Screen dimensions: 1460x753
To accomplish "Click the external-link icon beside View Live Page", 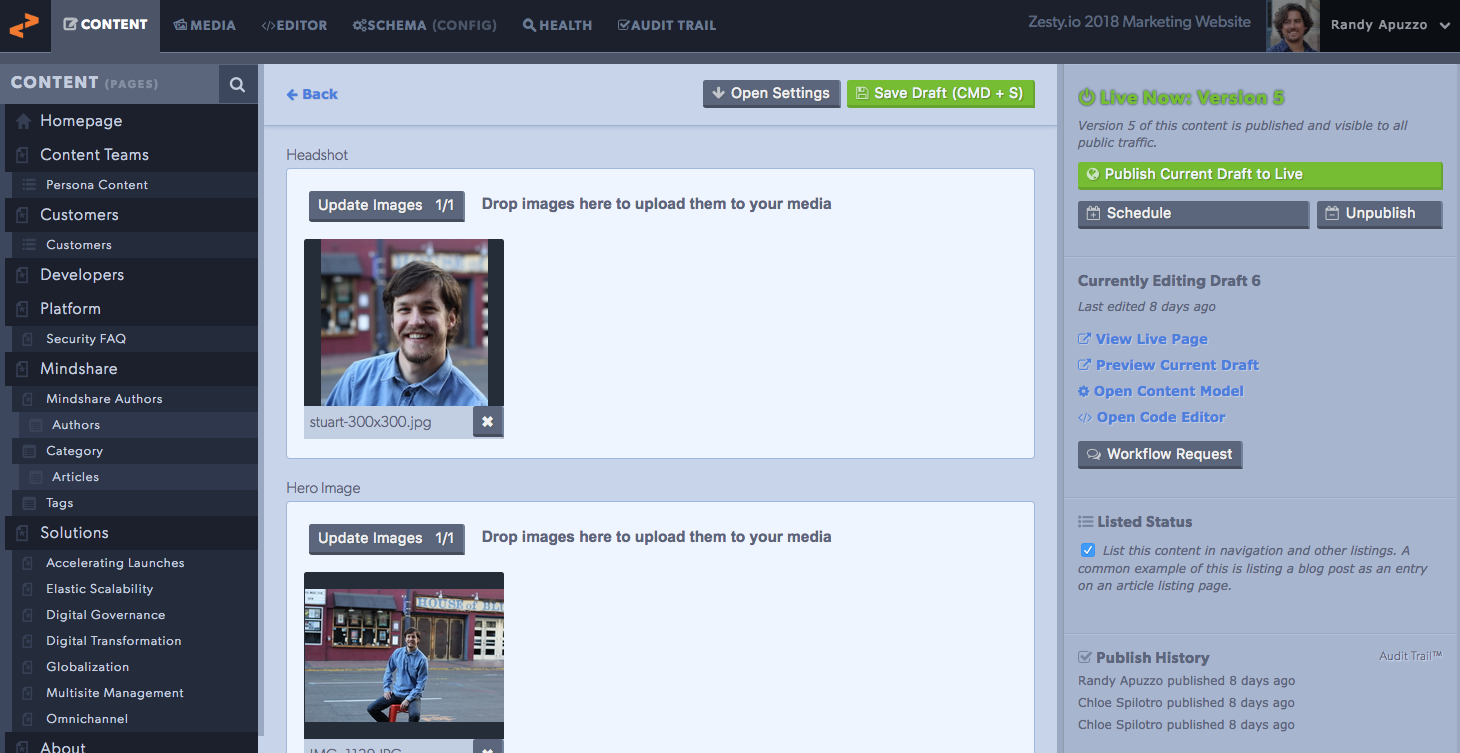I will click(x=1084, y=339).
